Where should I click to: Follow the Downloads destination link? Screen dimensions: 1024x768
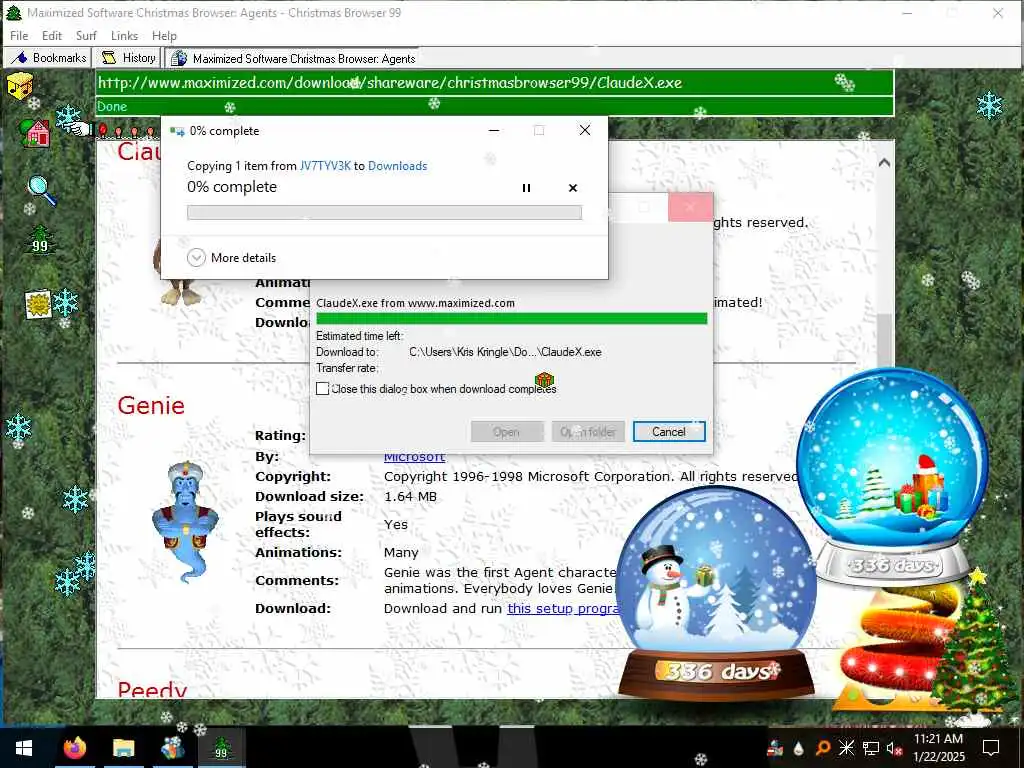398,166
